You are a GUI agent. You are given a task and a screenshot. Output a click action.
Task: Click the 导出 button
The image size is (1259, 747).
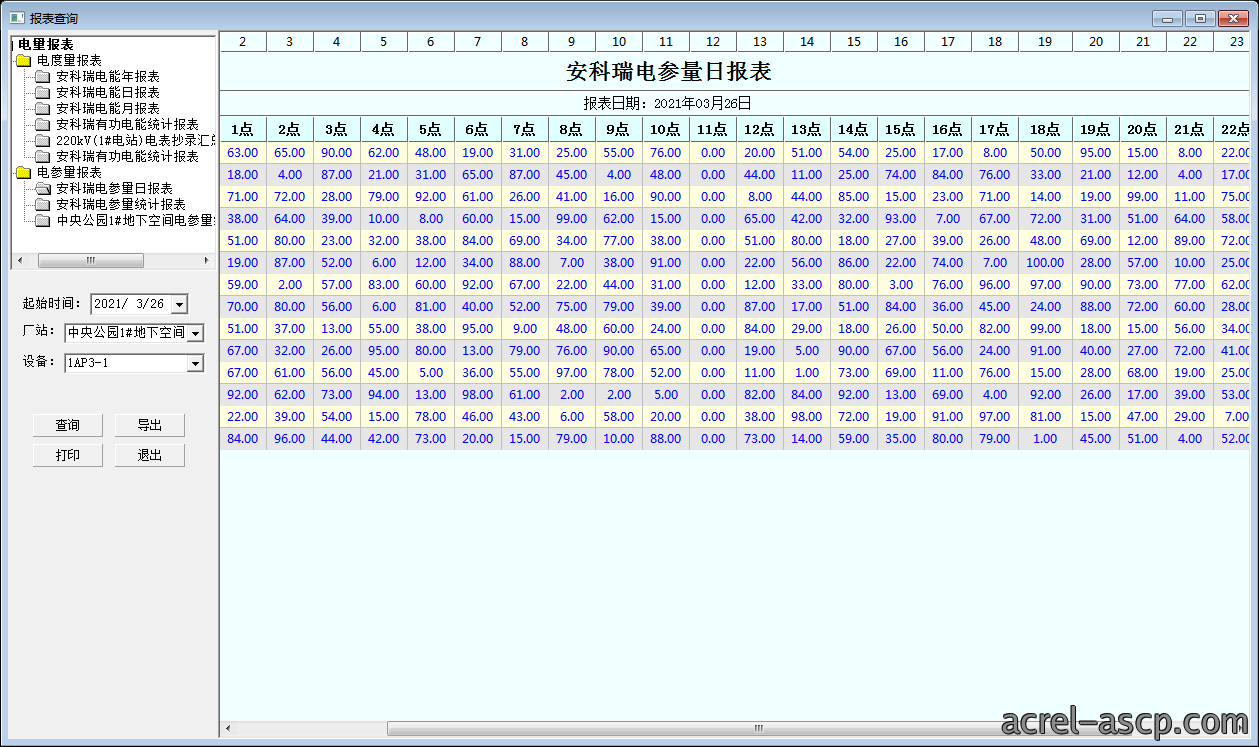[x=150, y=425]
